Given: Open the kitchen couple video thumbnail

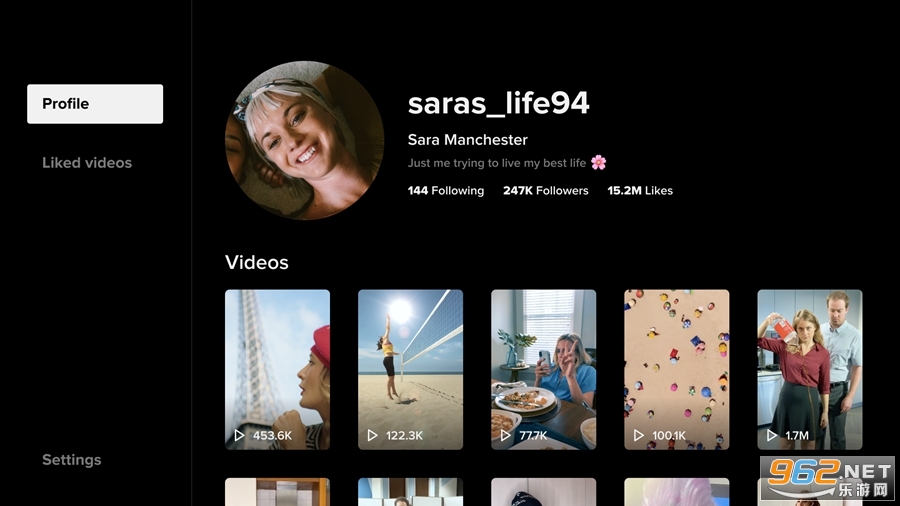Looking at the screenshot, I should tap(810, 369).
